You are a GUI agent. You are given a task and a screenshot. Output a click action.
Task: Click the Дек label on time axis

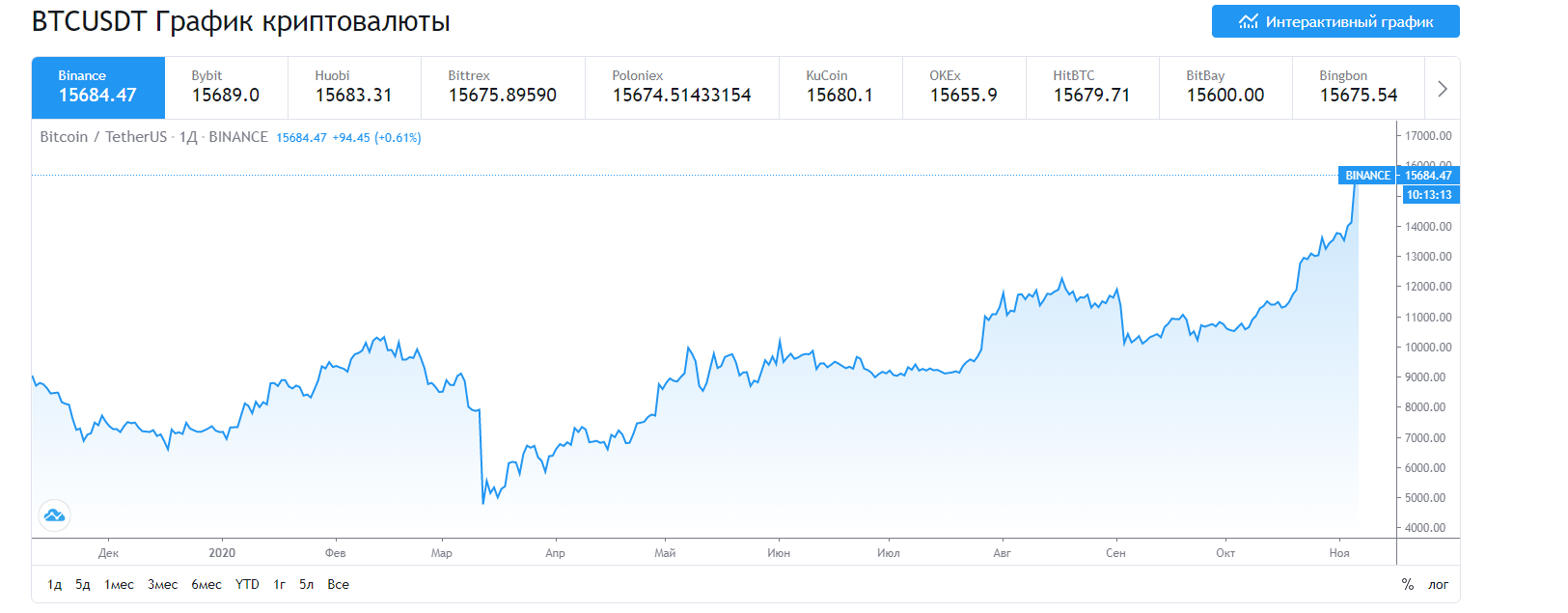[x=108, y=553]
